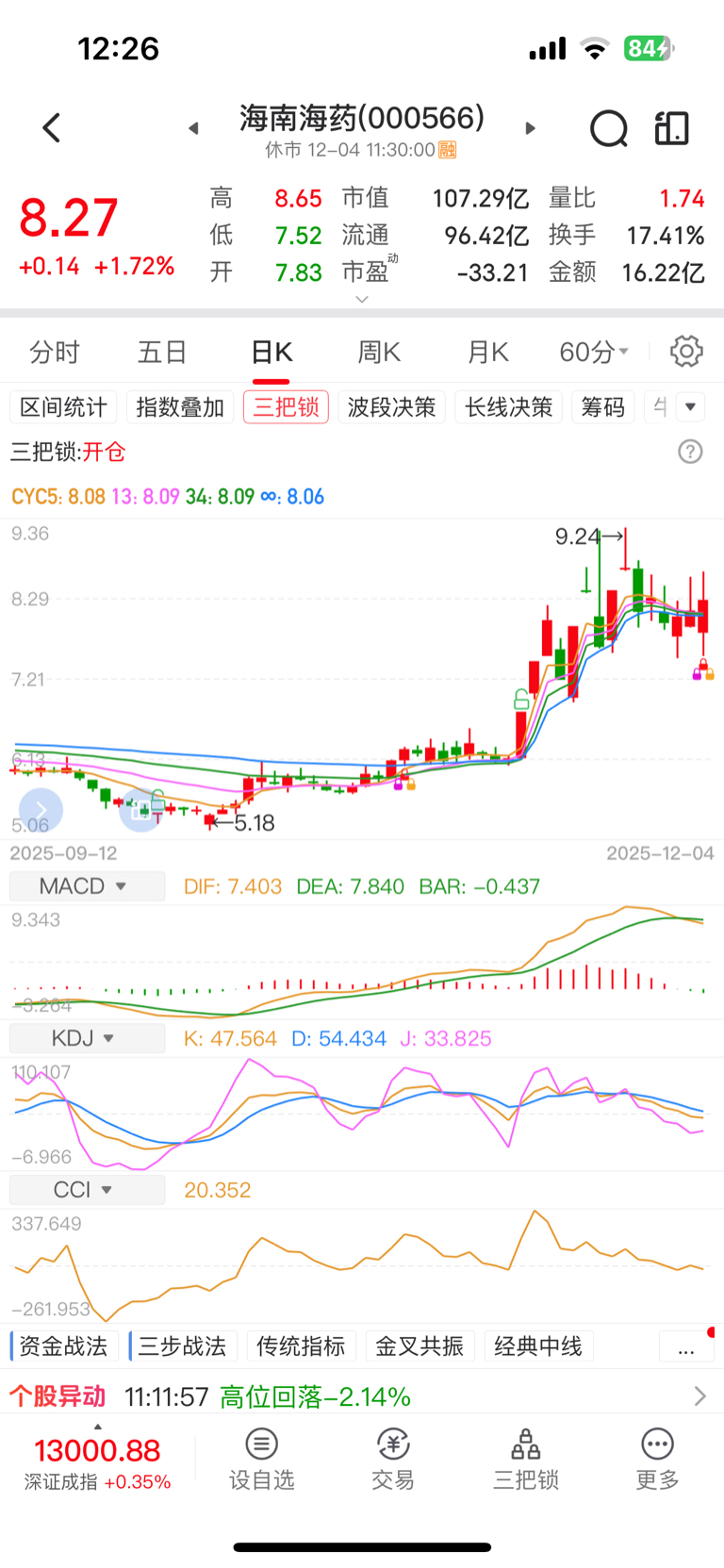Tap the current price 8.27
The height and width of the screenshot is (1568, 724).
pyautogui.click(x=69, y=218)
